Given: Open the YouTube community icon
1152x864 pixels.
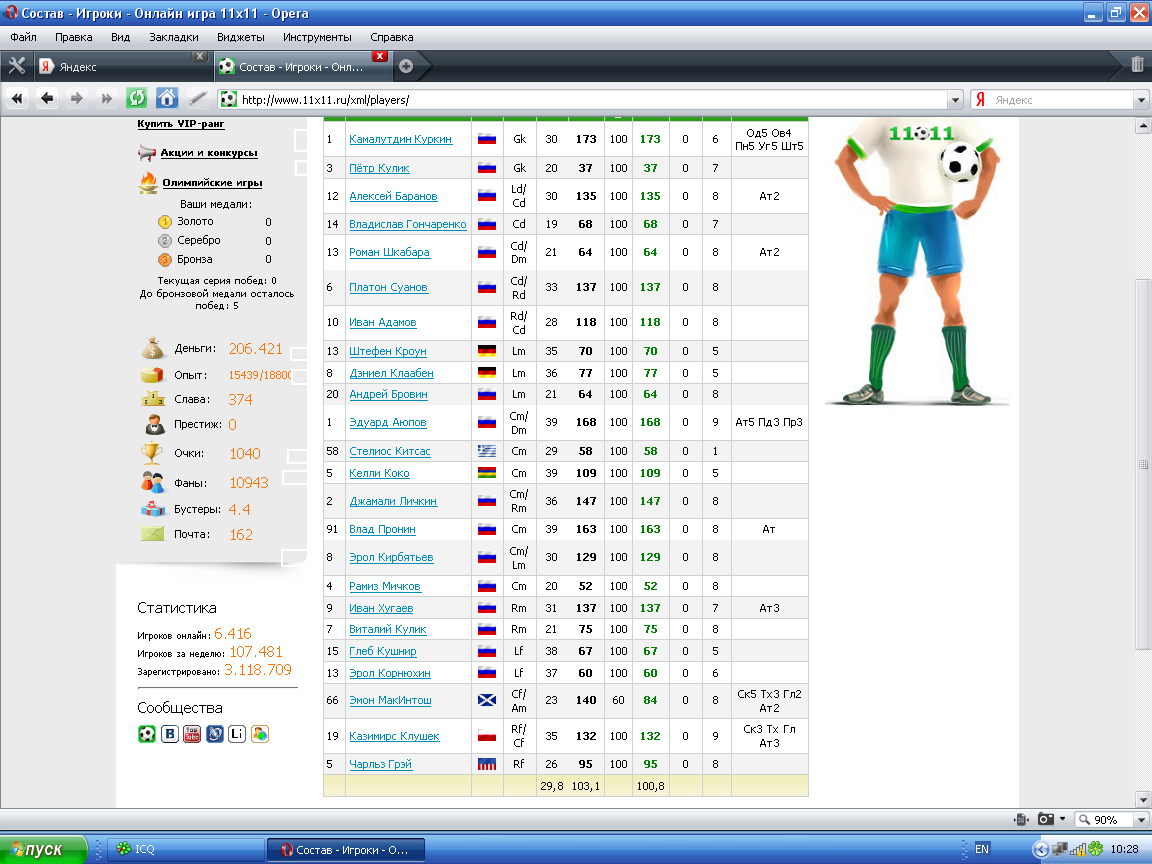Looking at the screenshot, I should (x=191, y=734).
